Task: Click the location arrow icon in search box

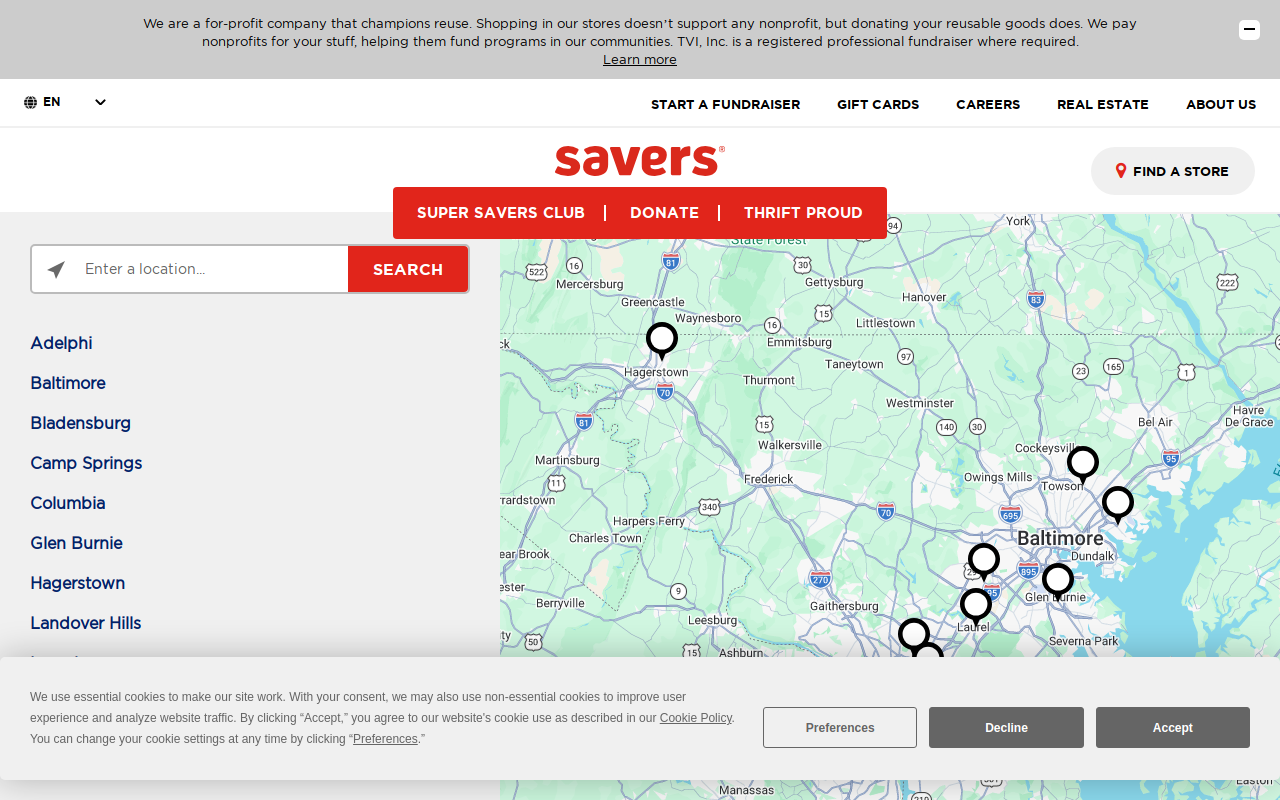Action: click(x=56, y=269)
